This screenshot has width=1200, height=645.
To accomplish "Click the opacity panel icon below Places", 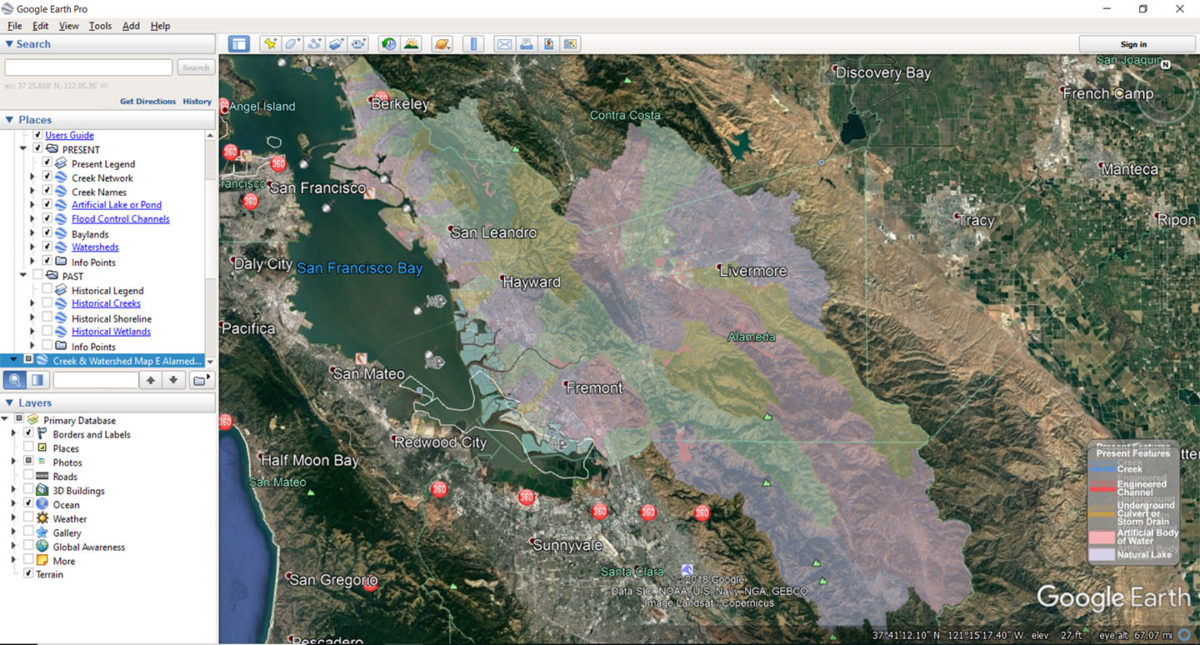I will [38, 380].
